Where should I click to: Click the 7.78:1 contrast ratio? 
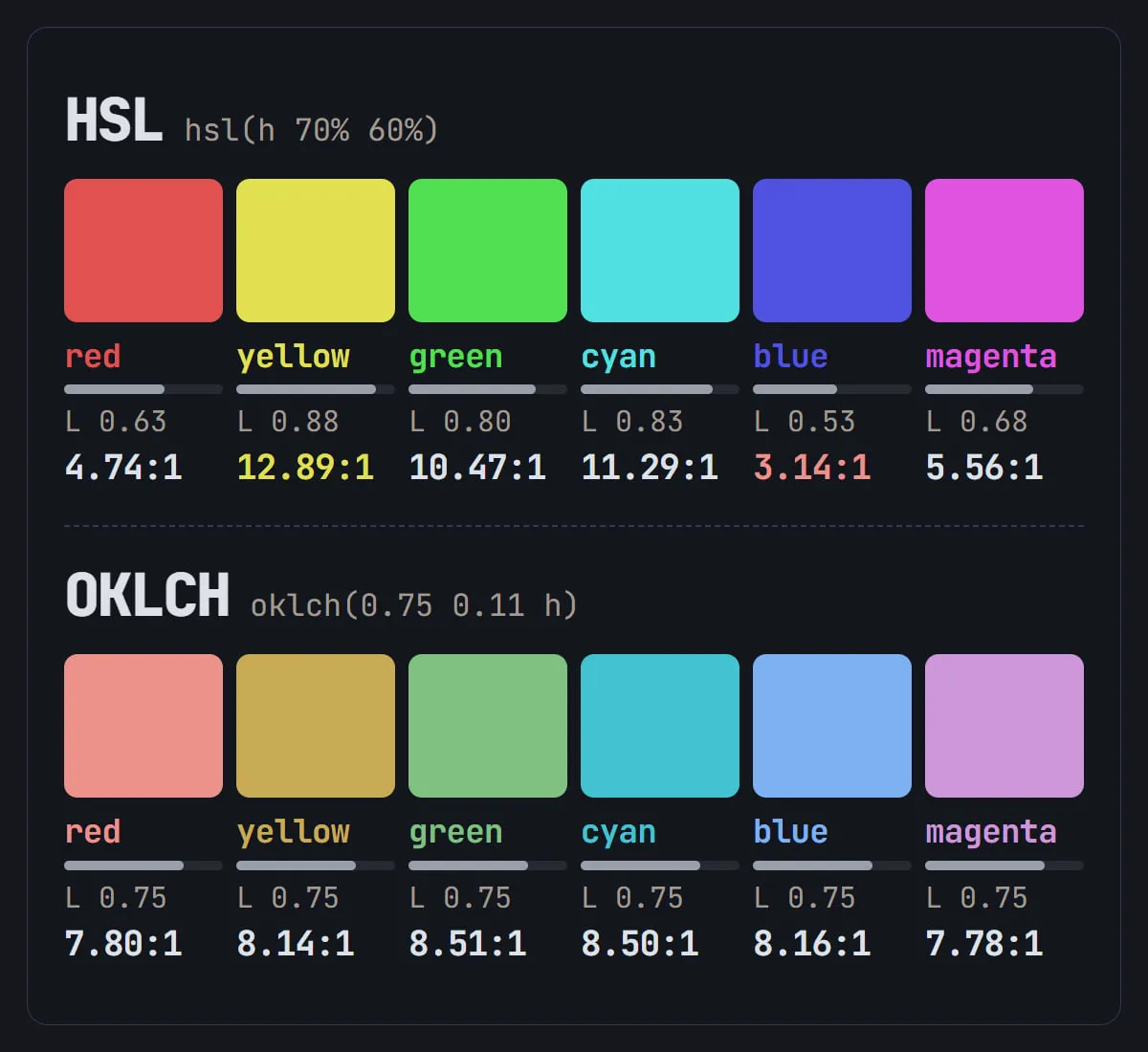pyautogui.click(x=984, y=944)
